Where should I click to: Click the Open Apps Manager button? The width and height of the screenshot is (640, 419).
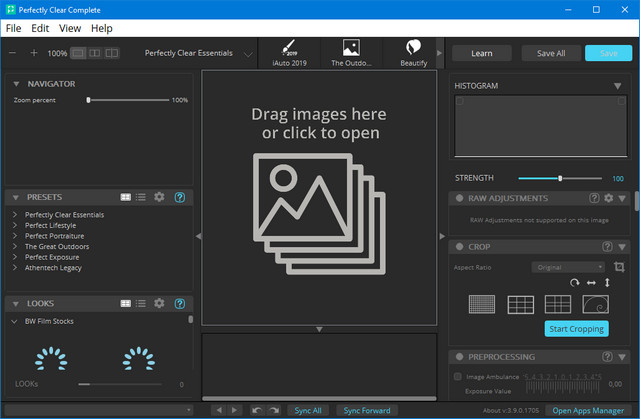589,410
